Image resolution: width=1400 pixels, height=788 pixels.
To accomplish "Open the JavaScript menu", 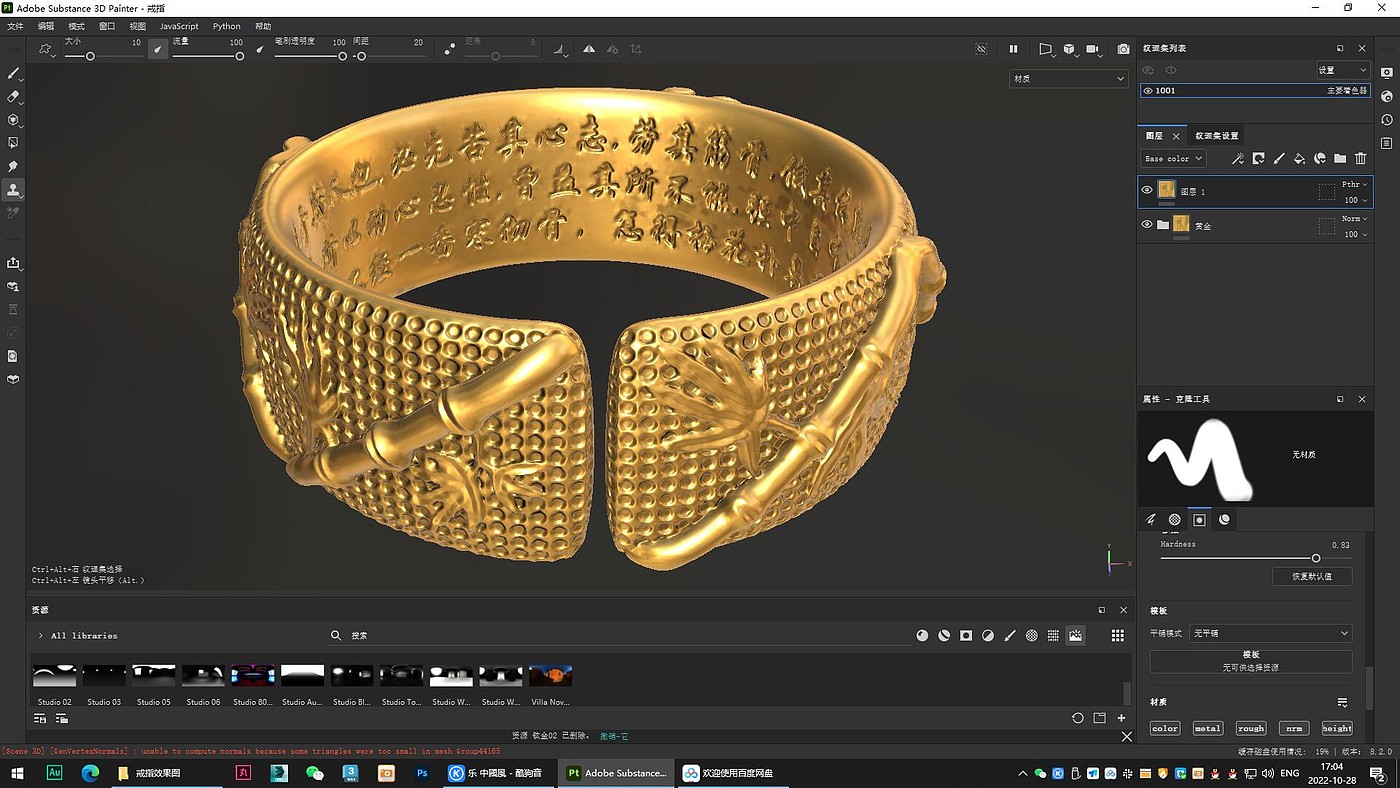I will 179,26.
